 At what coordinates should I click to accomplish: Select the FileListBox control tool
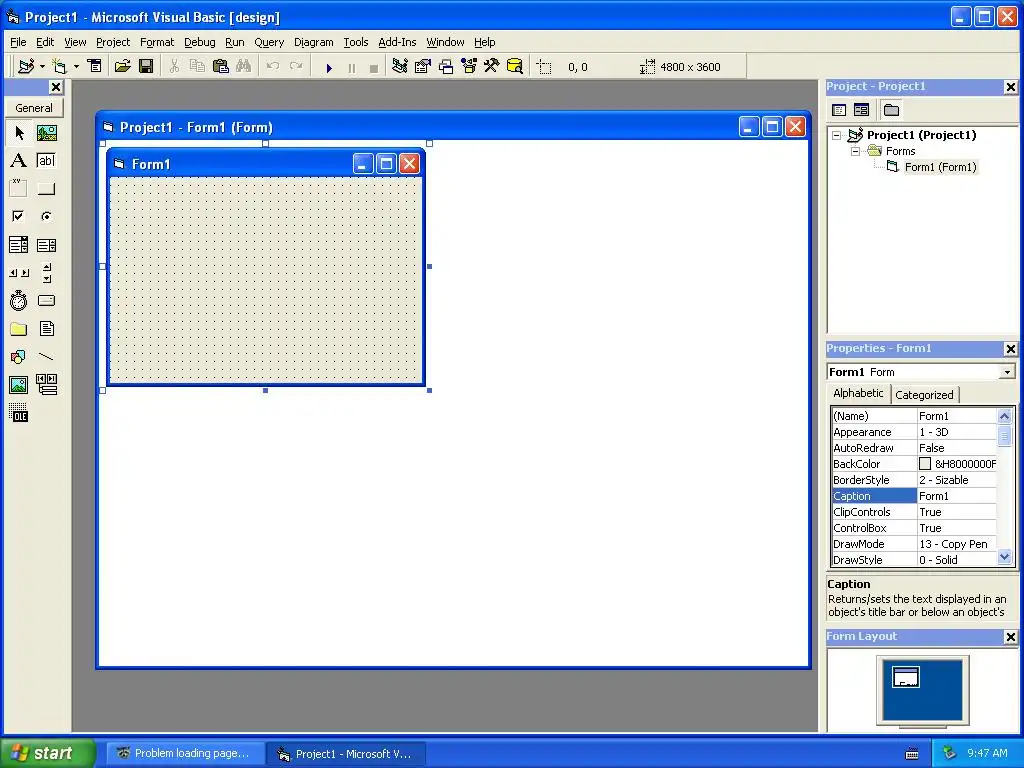coord(46,329)
